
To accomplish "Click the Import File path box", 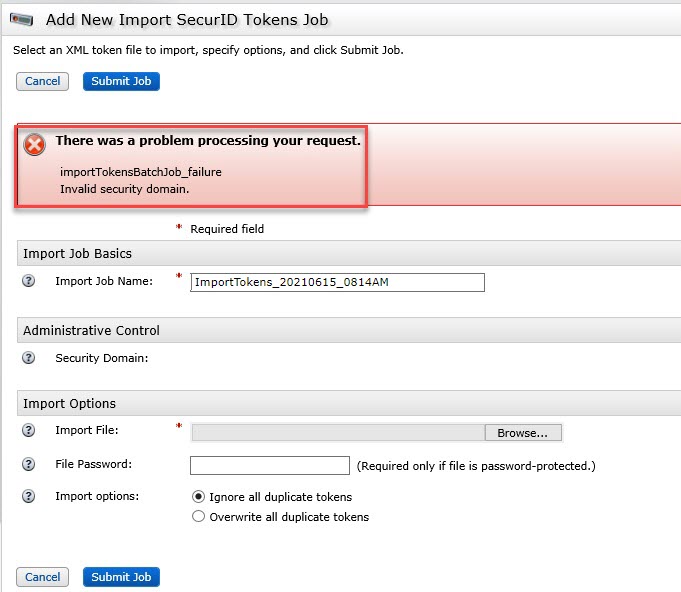I will 337,433.
